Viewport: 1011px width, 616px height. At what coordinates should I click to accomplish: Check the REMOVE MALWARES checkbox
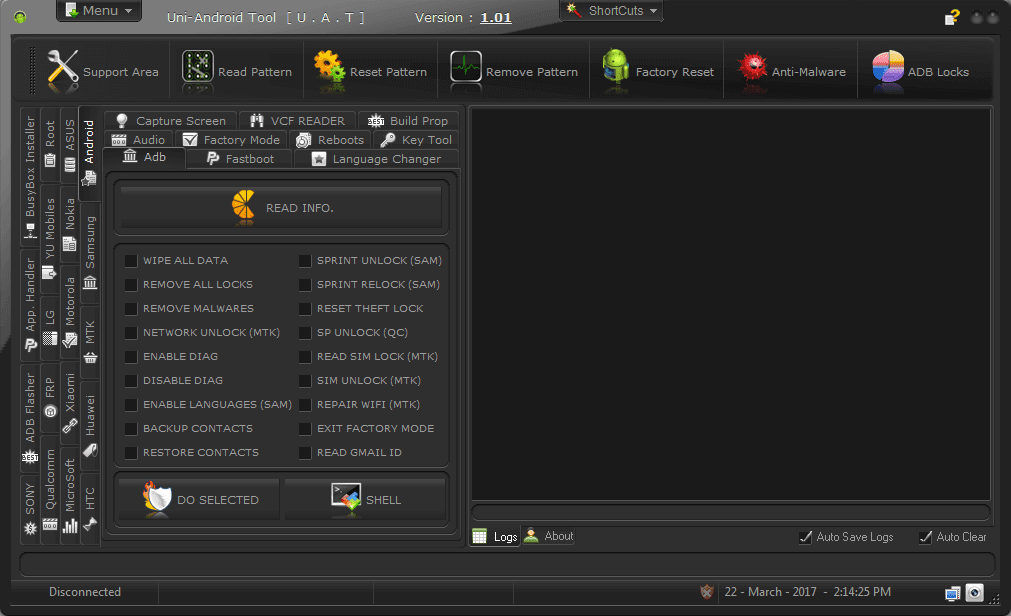coord(131,308)
